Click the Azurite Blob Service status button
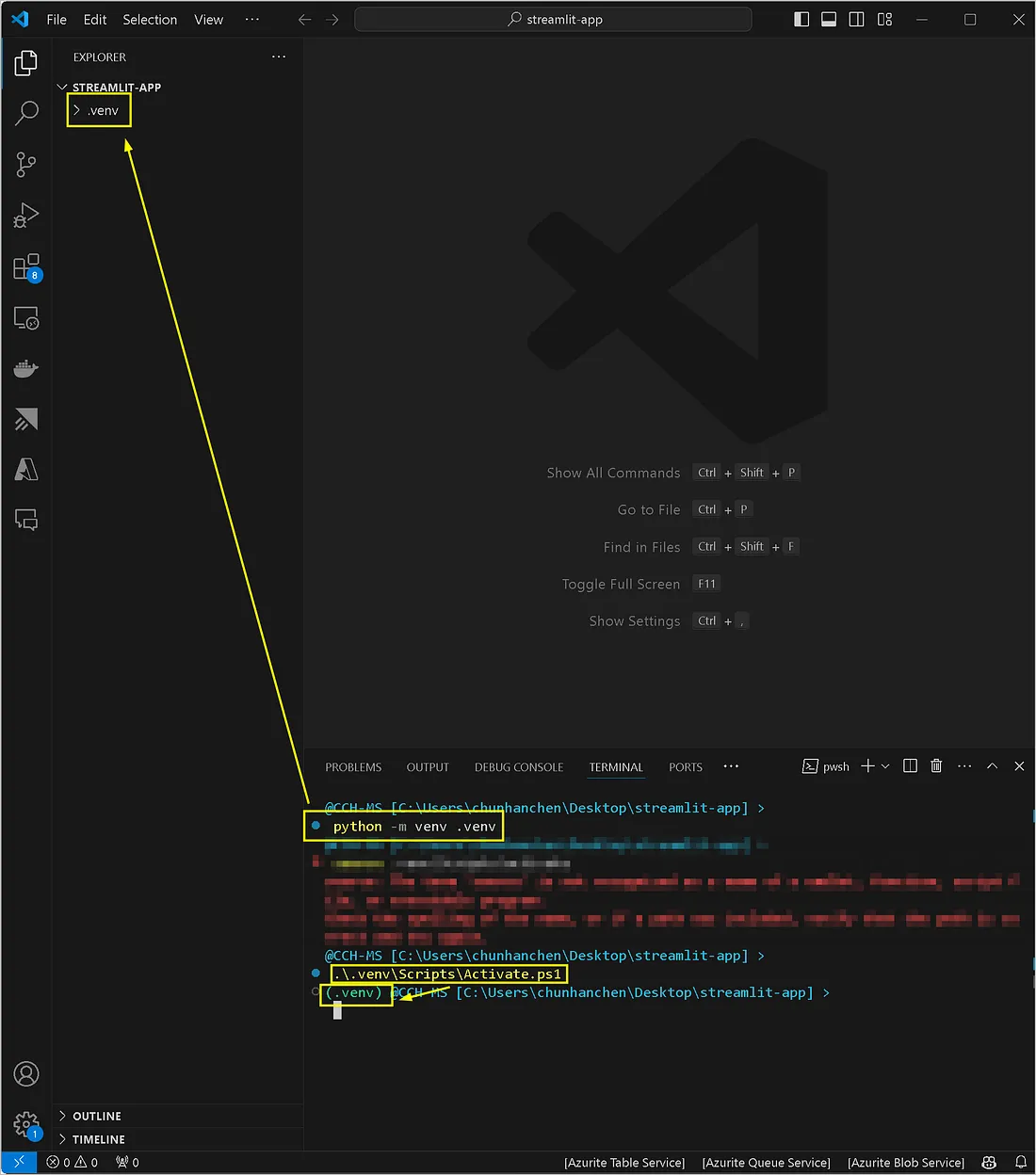Viewport: 1036px width, 1175px height. (x=905, y=1163)
